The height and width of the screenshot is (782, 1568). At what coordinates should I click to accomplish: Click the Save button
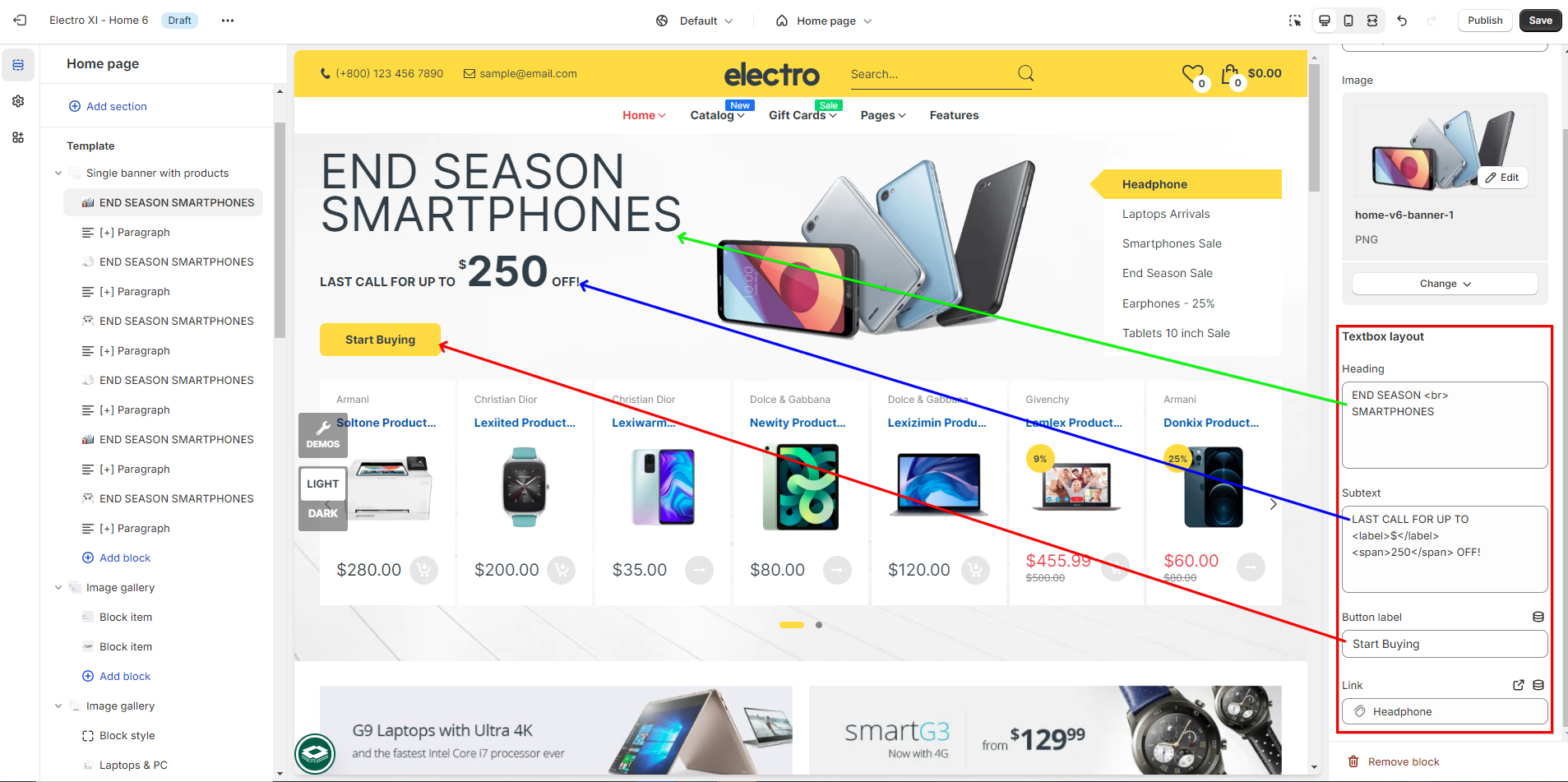point(1540,21)
